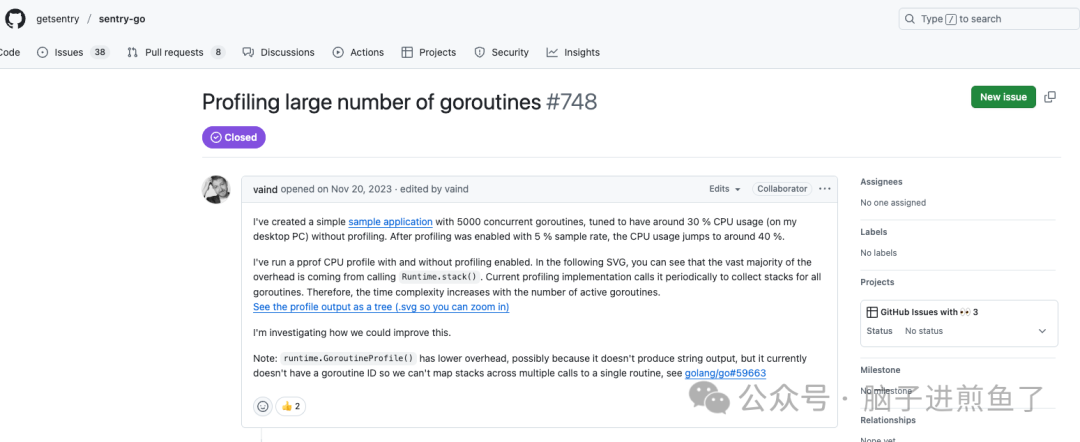Click the 'No one assigned' text
The width and height of the screenshot is (1080, 442).
(893, 203)
